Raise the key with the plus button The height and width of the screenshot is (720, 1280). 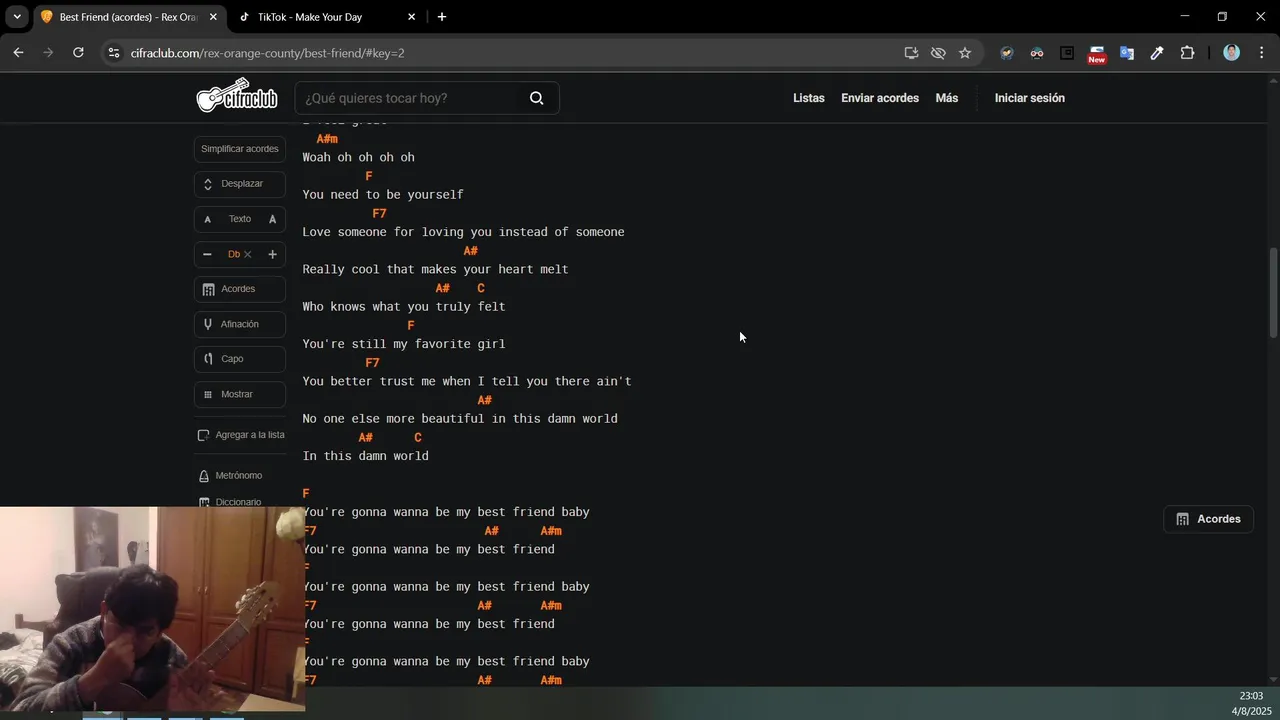(272, 254)
